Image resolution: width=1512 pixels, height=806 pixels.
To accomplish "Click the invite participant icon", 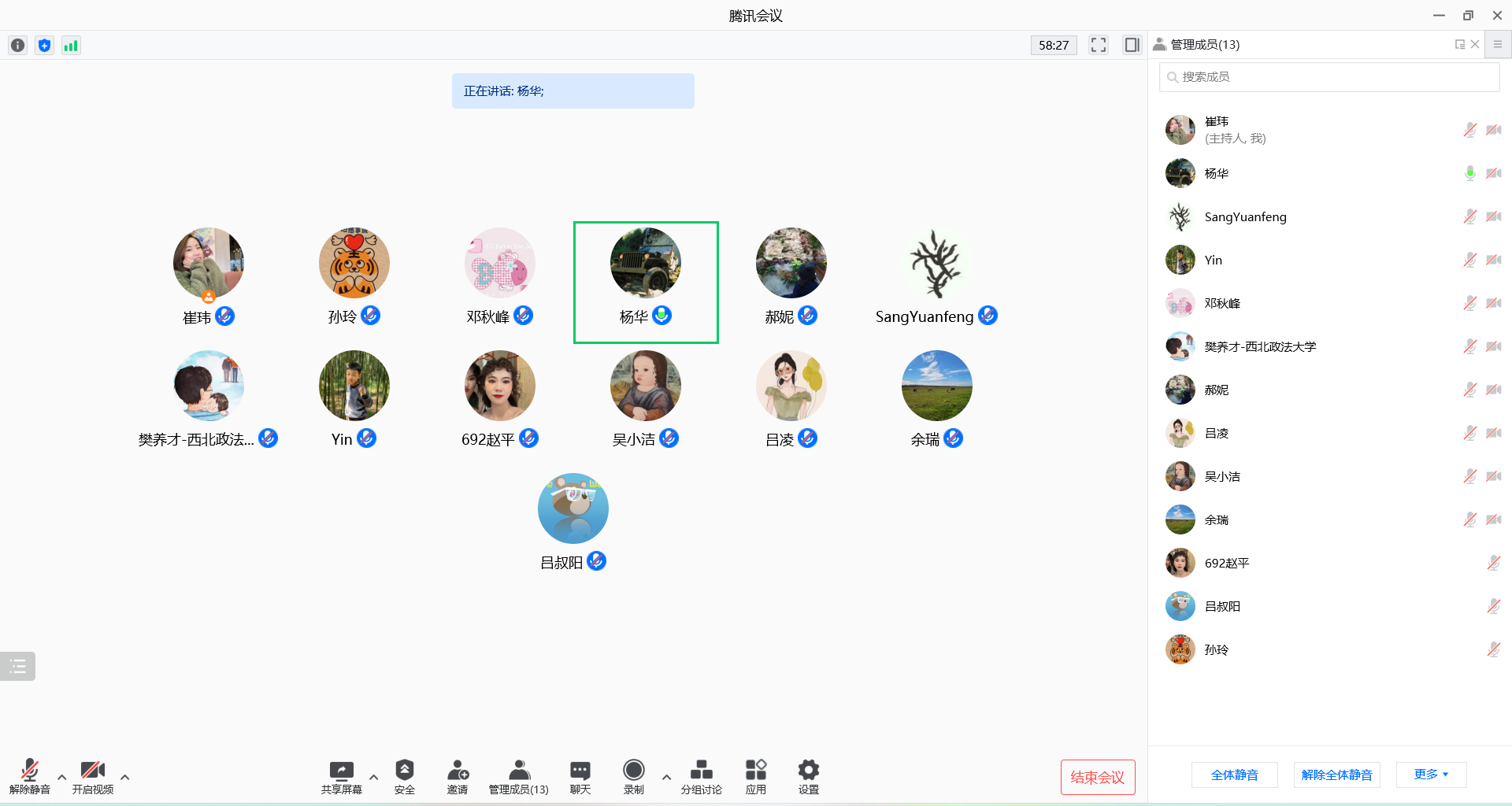I will (458, 770).
